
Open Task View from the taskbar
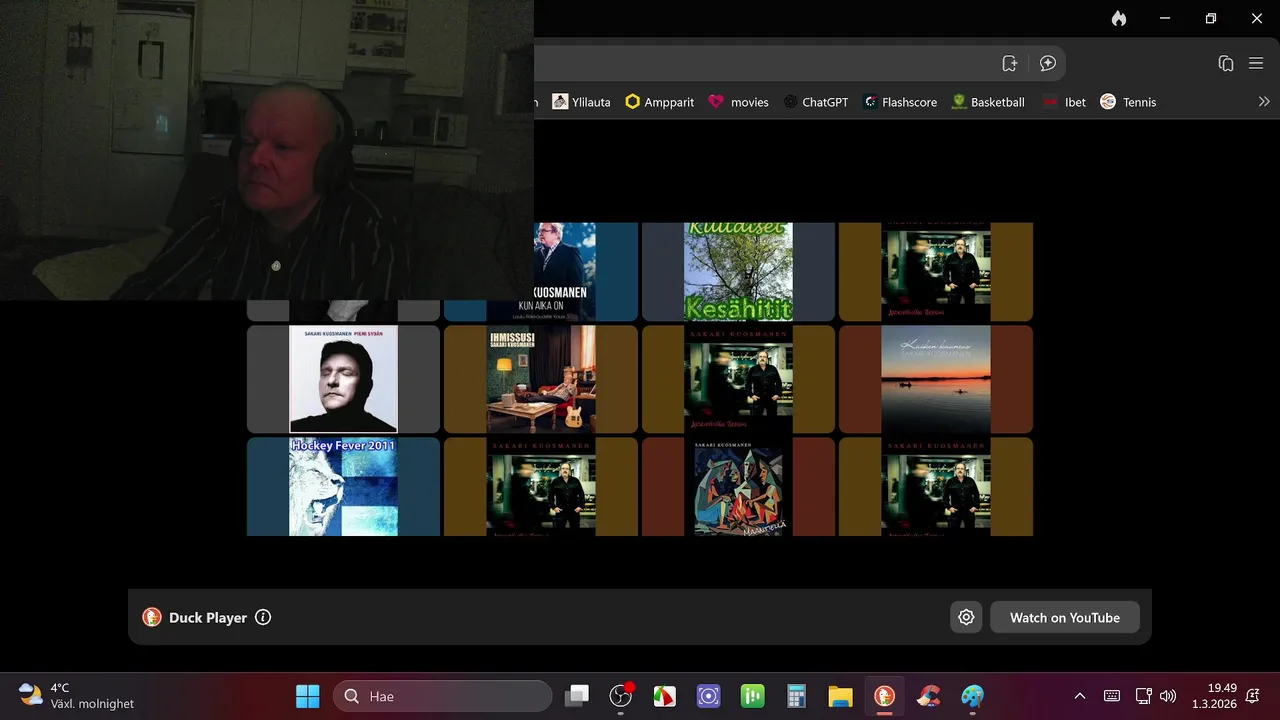pyautogui.click(x=577, y=696)
